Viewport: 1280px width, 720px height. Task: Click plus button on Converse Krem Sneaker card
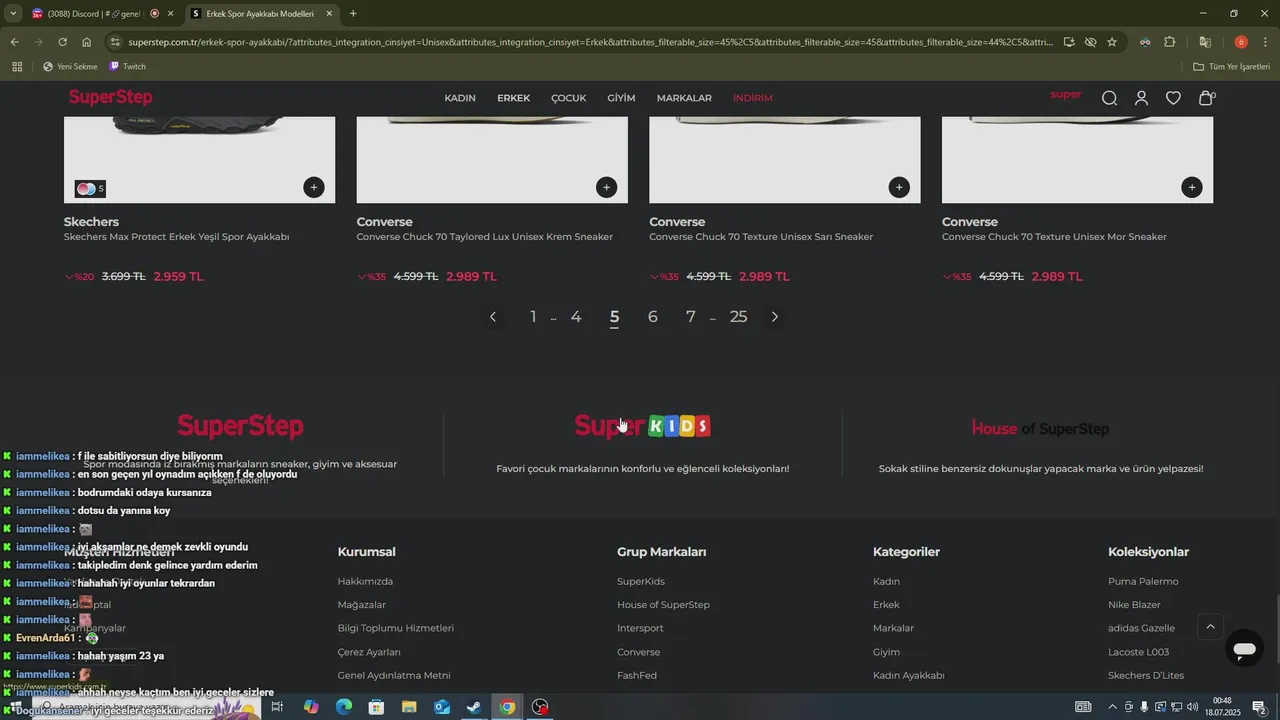click(x=606, y=187)
